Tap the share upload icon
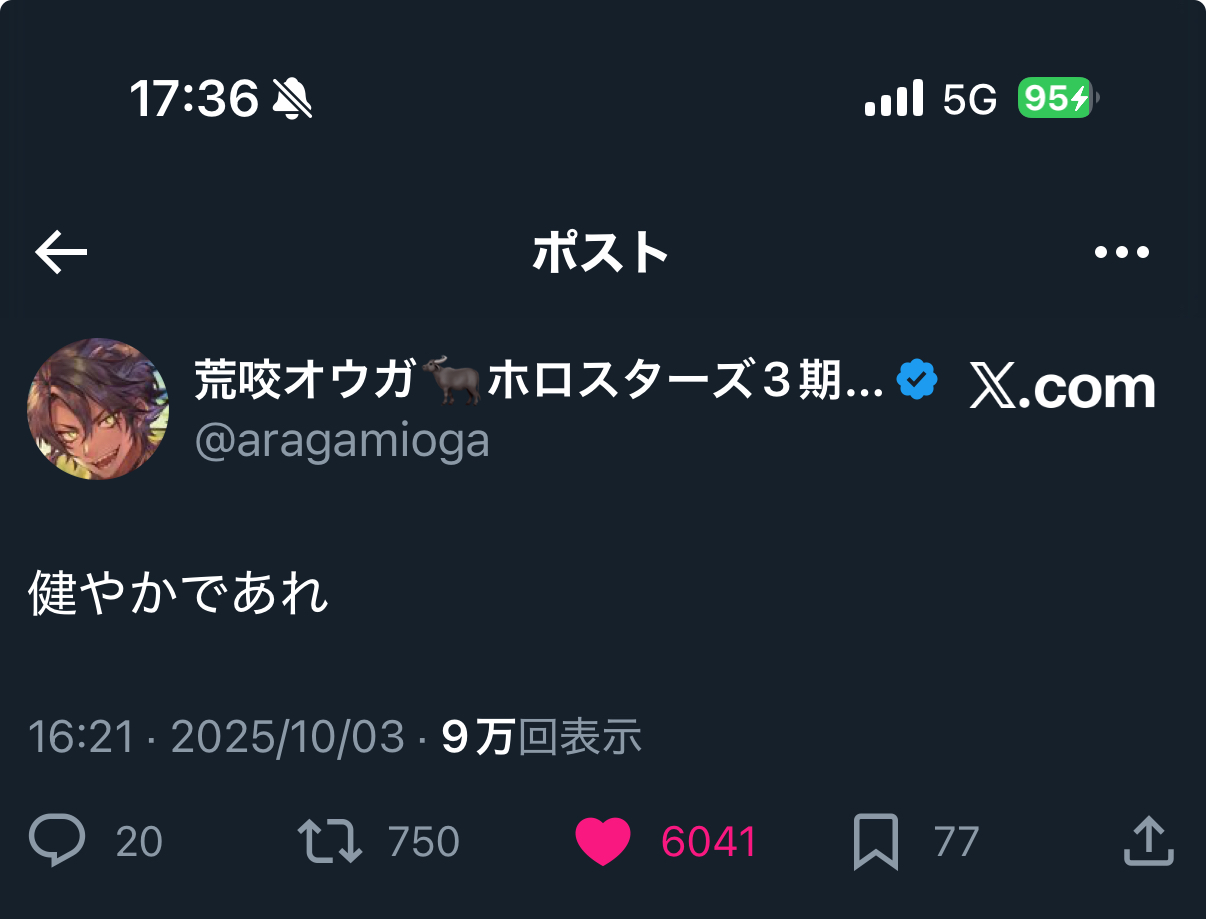 pos(1147,841)
